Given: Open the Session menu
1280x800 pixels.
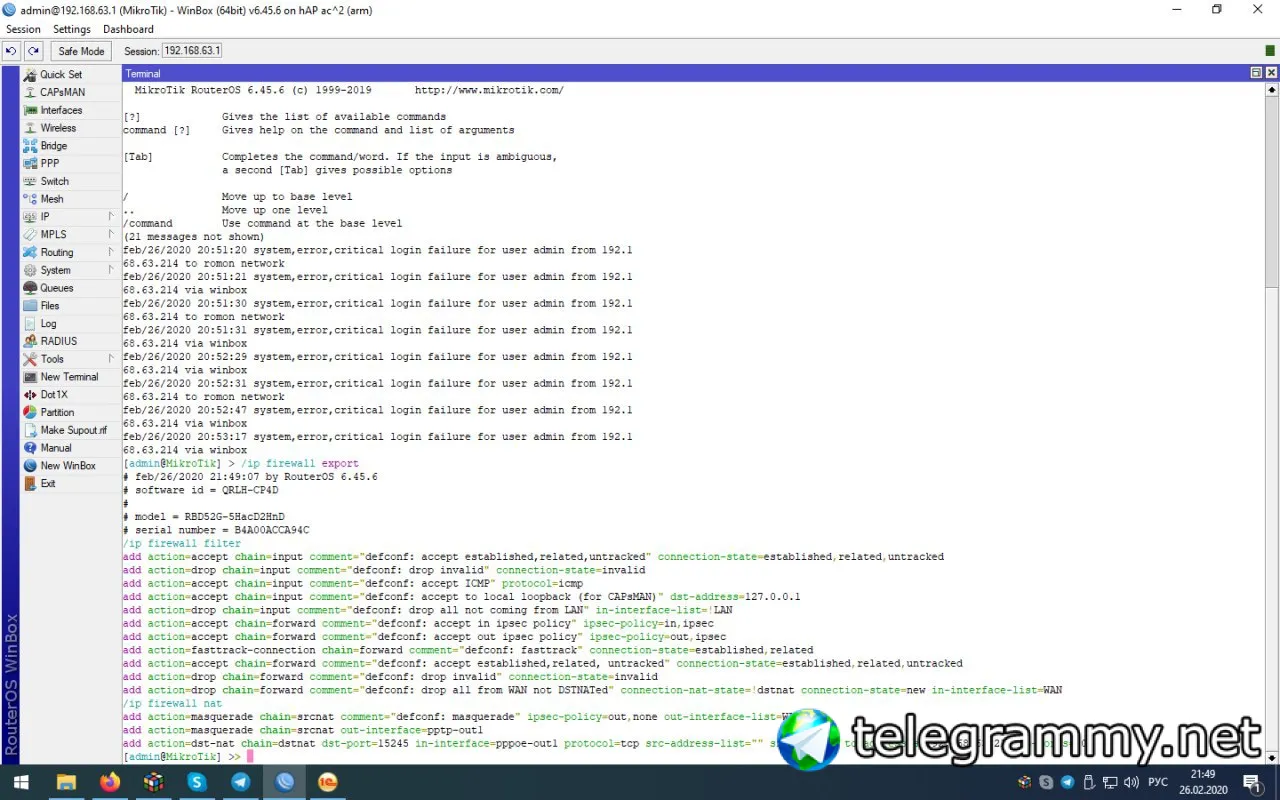Looking at the screenshot, I should click(24, 29).
